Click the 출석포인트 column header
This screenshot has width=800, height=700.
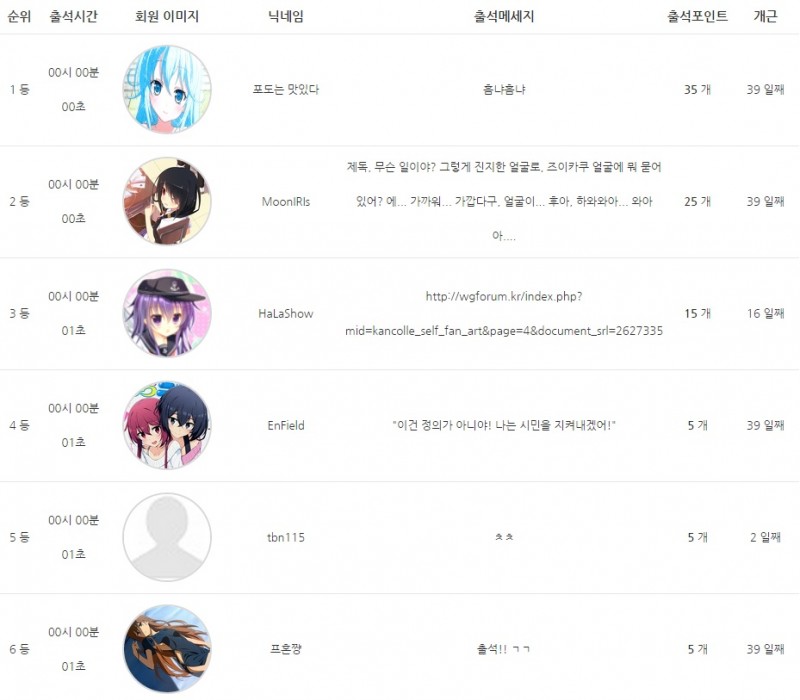click(x=697, y=16)
